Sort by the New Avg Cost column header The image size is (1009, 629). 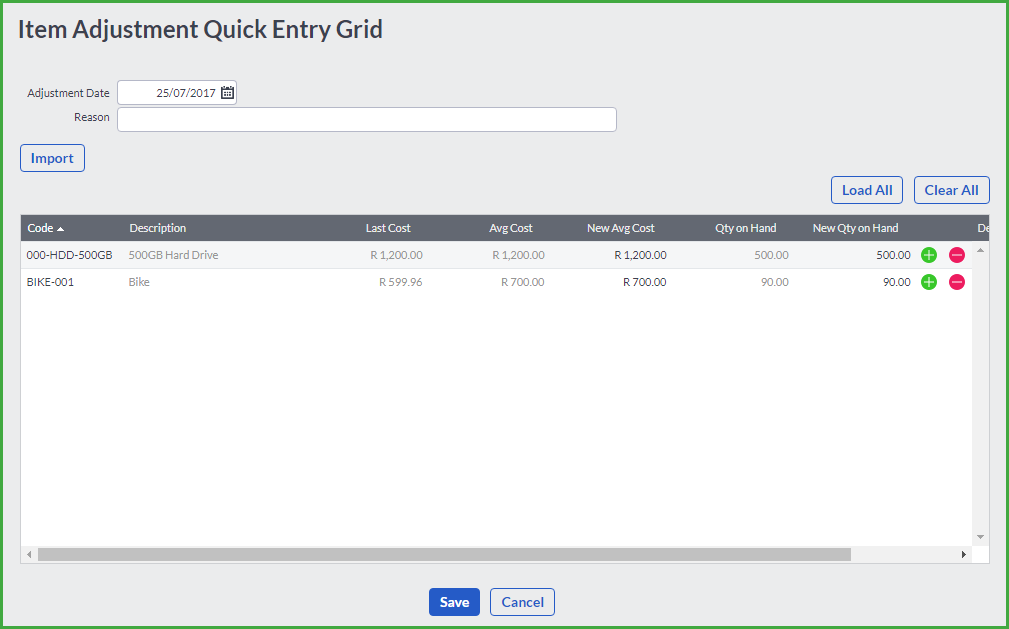[620, 228]
